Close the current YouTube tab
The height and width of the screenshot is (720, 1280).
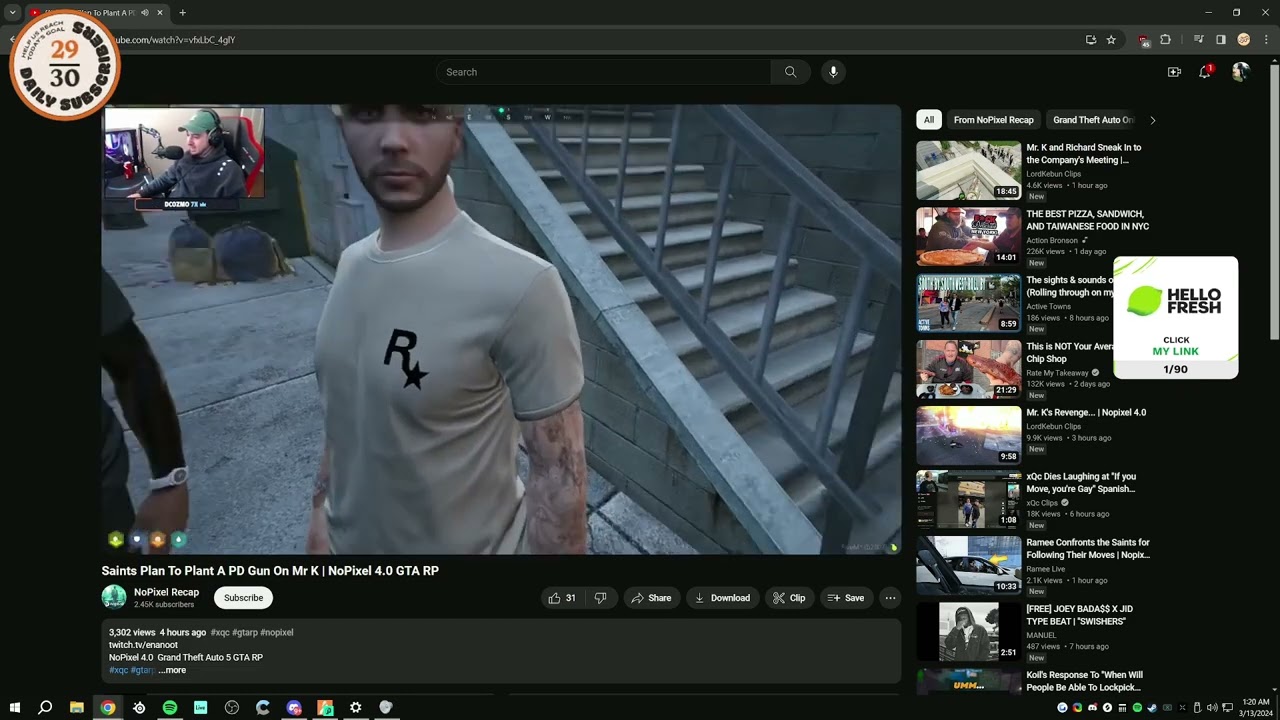point(160,13)
